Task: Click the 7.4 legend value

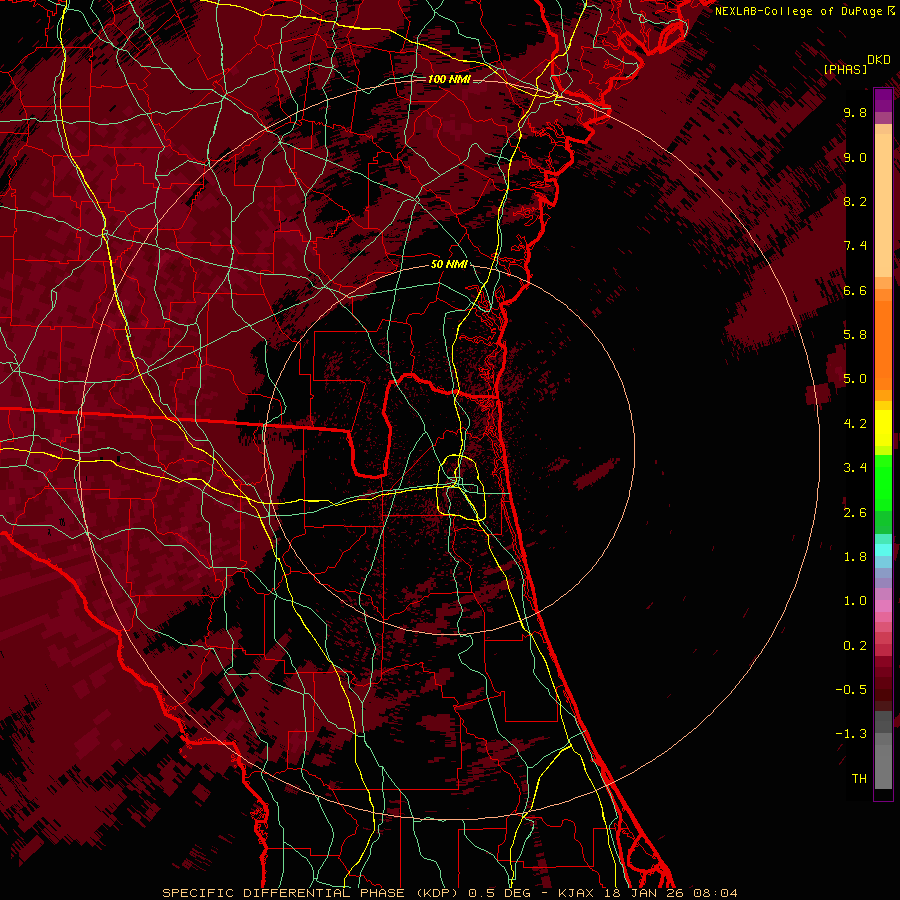Action: [x=855, y=246]
